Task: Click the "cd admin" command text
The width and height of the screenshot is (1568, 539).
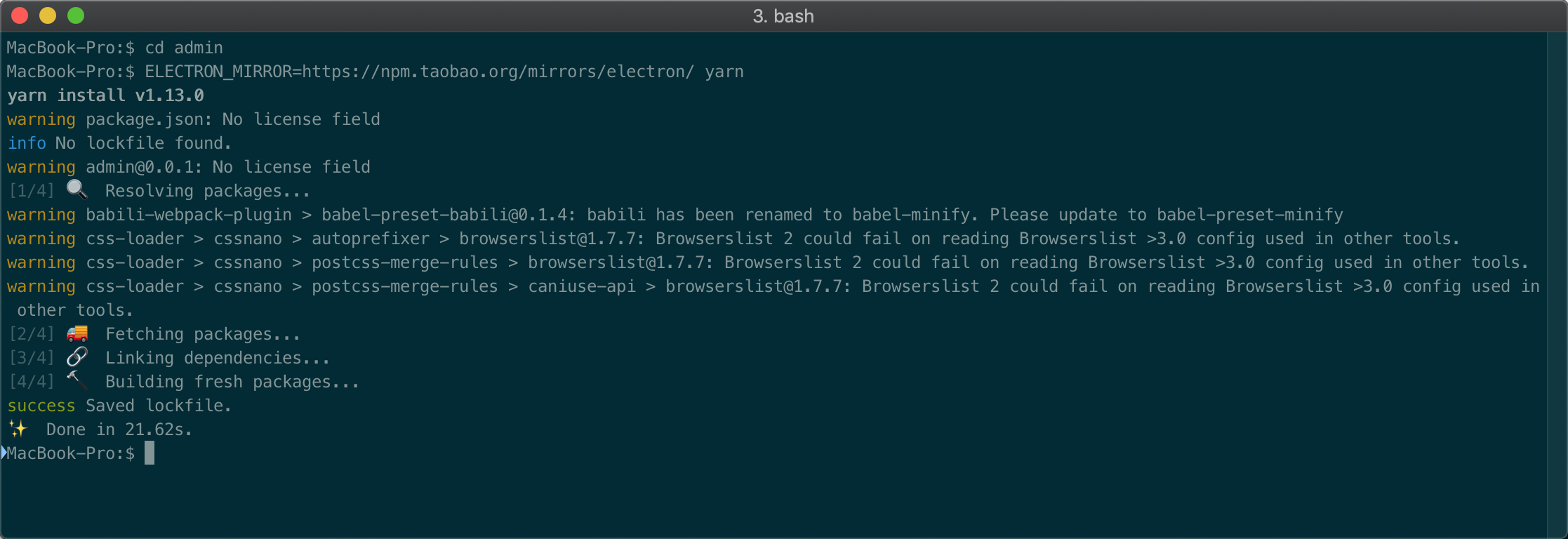Action: [184, 48]
